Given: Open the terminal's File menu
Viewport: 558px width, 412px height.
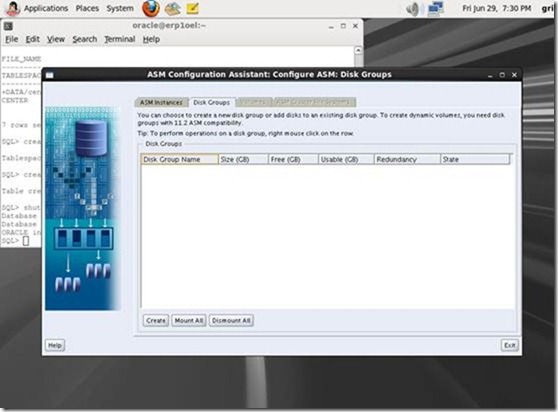Looking at the screenshot, I should pos(11,39).
